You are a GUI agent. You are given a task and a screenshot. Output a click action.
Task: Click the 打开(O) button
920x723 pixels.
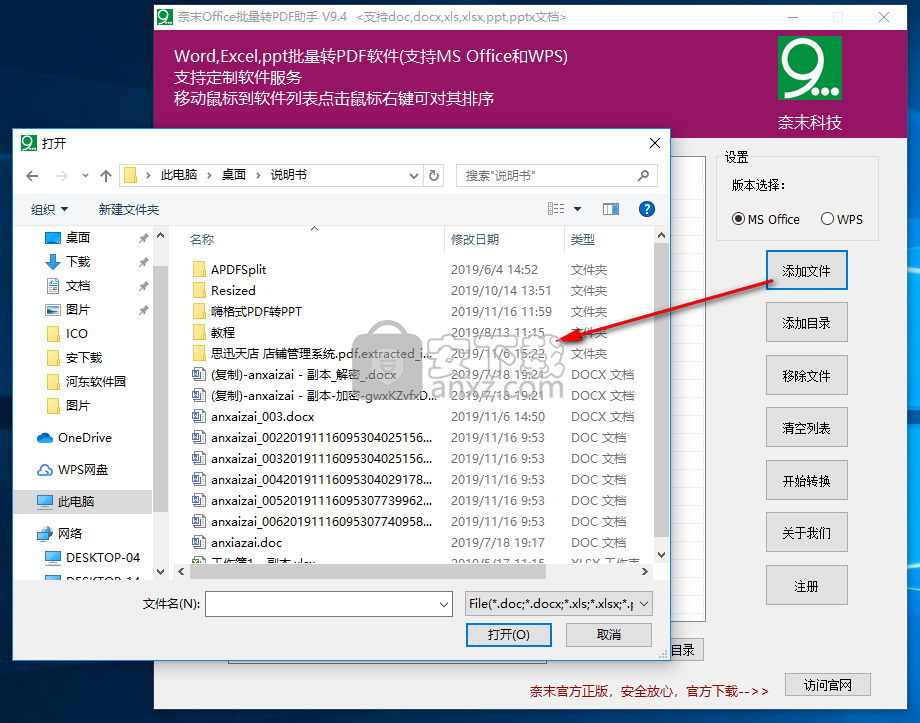(x=509, y=635)
